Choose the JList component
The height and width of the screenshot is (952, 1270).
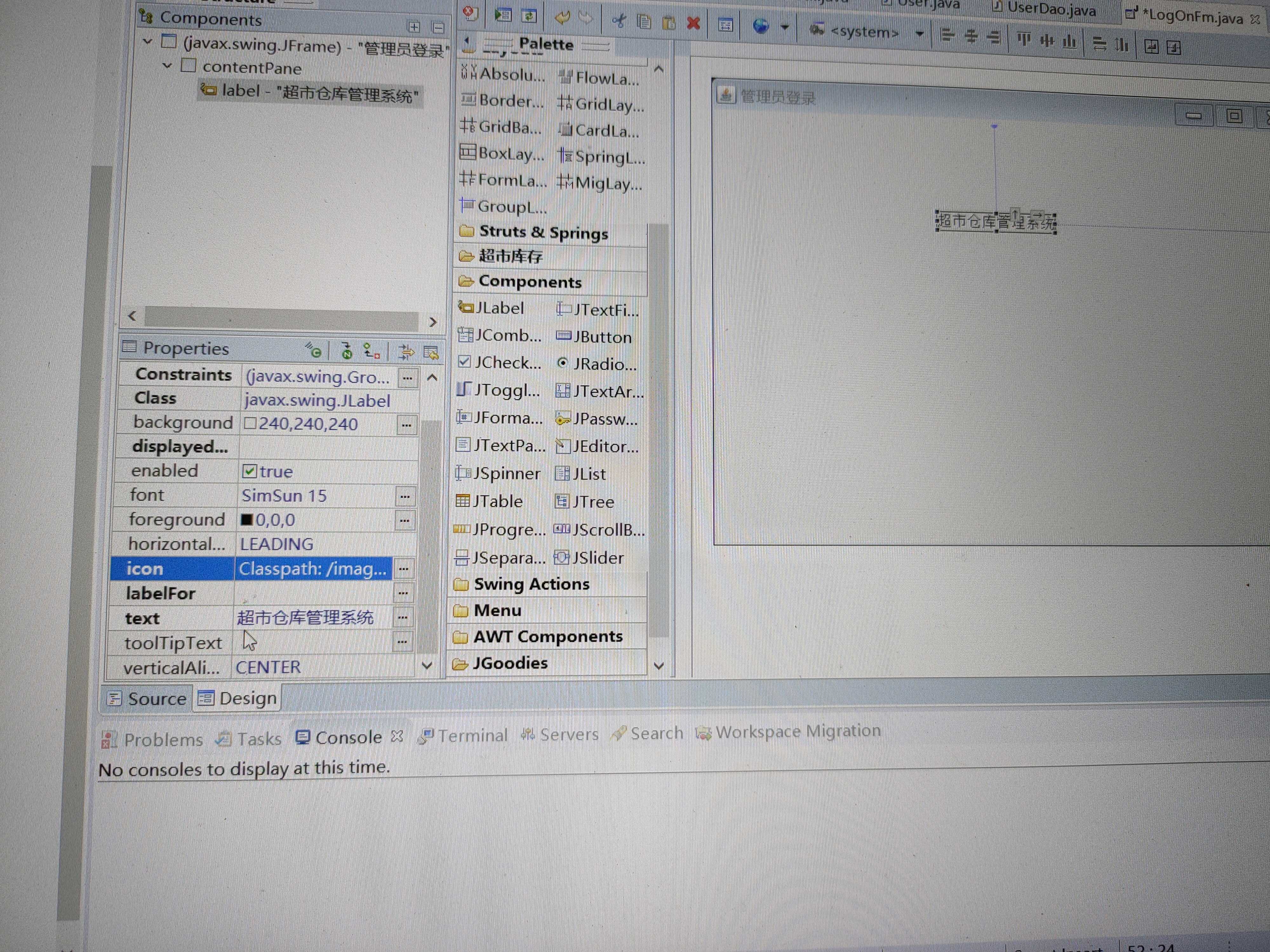click(x=580, y=474)
